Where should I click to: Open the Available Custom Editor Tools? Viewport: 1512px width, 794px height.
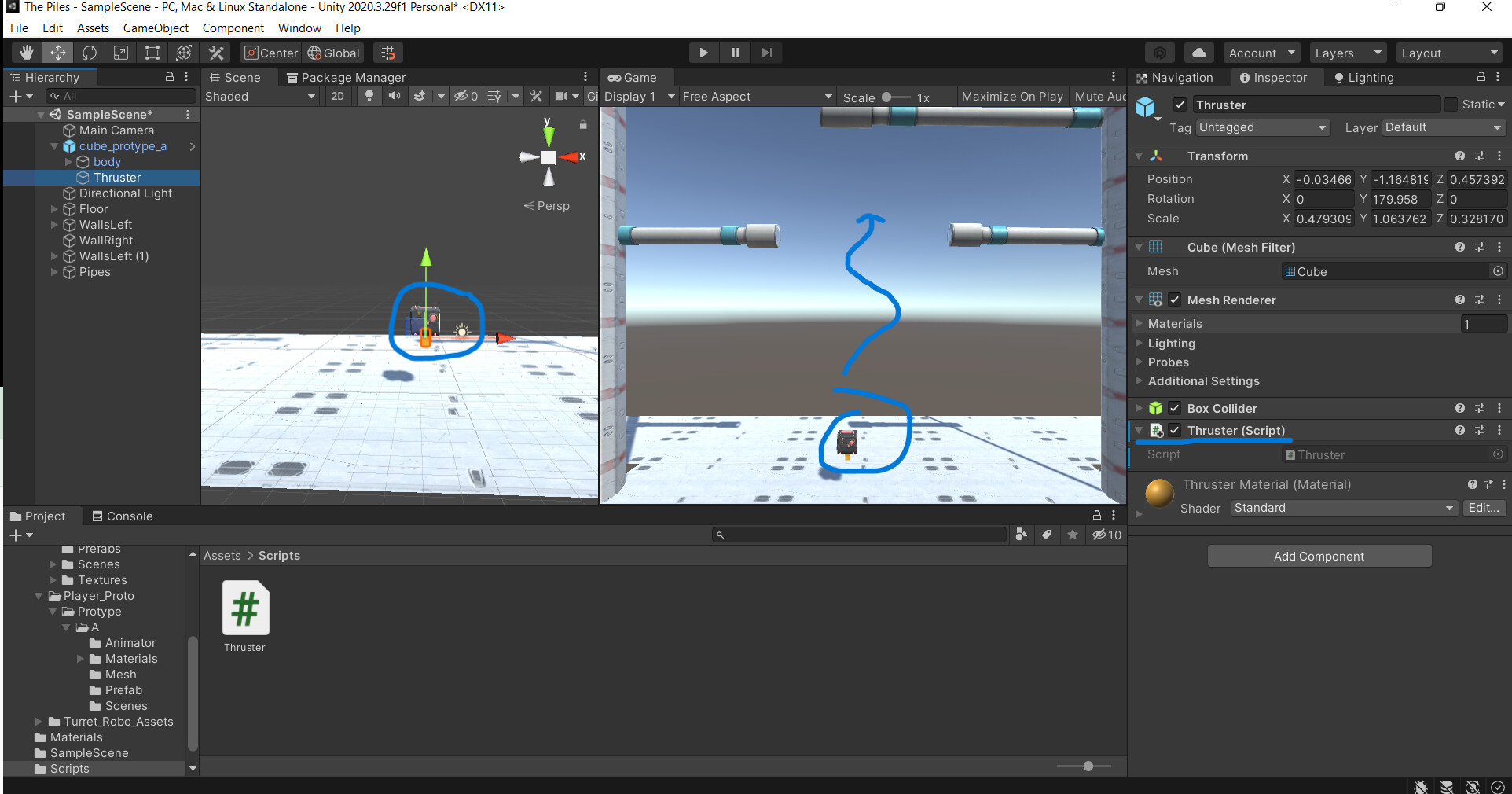(215, 53)
